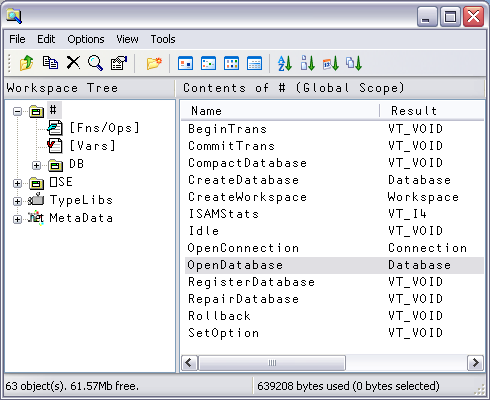Viewport: 490px width, 400px height.
Task: Switch to details view toolbar button
Action: [254, 63]
